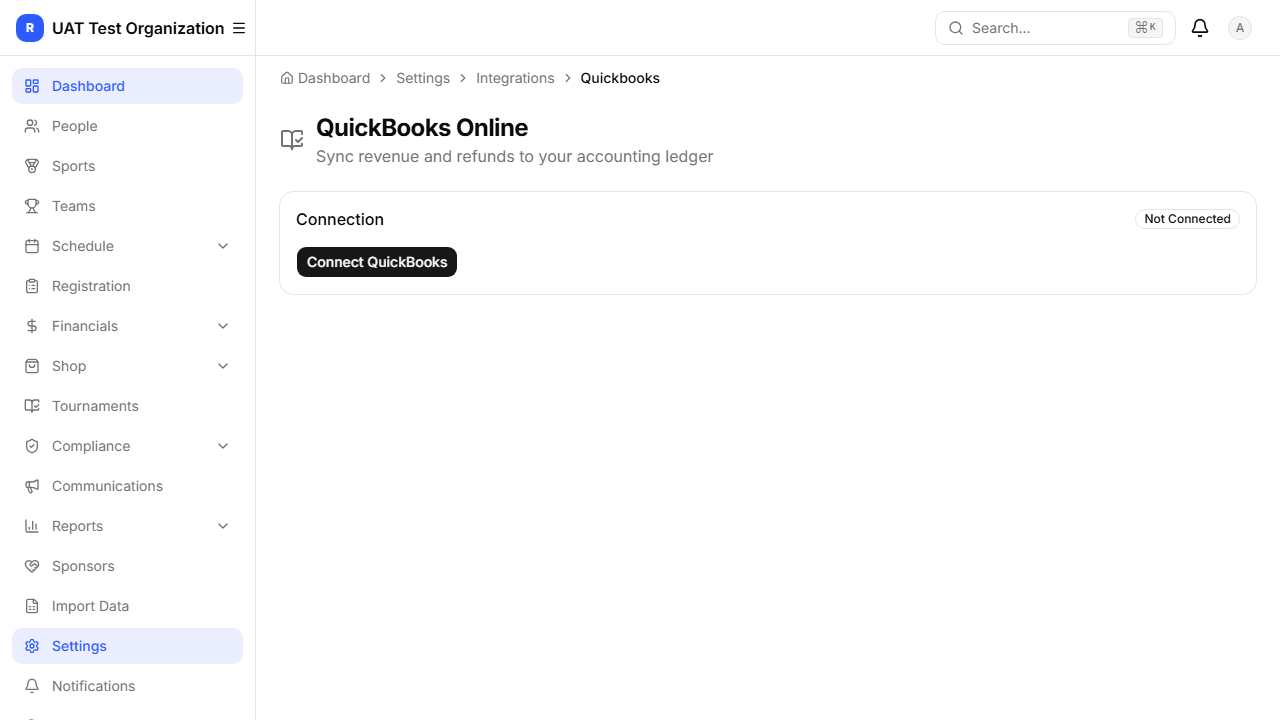
Task: Open the People menu item
Action: [x=127, y=126]
